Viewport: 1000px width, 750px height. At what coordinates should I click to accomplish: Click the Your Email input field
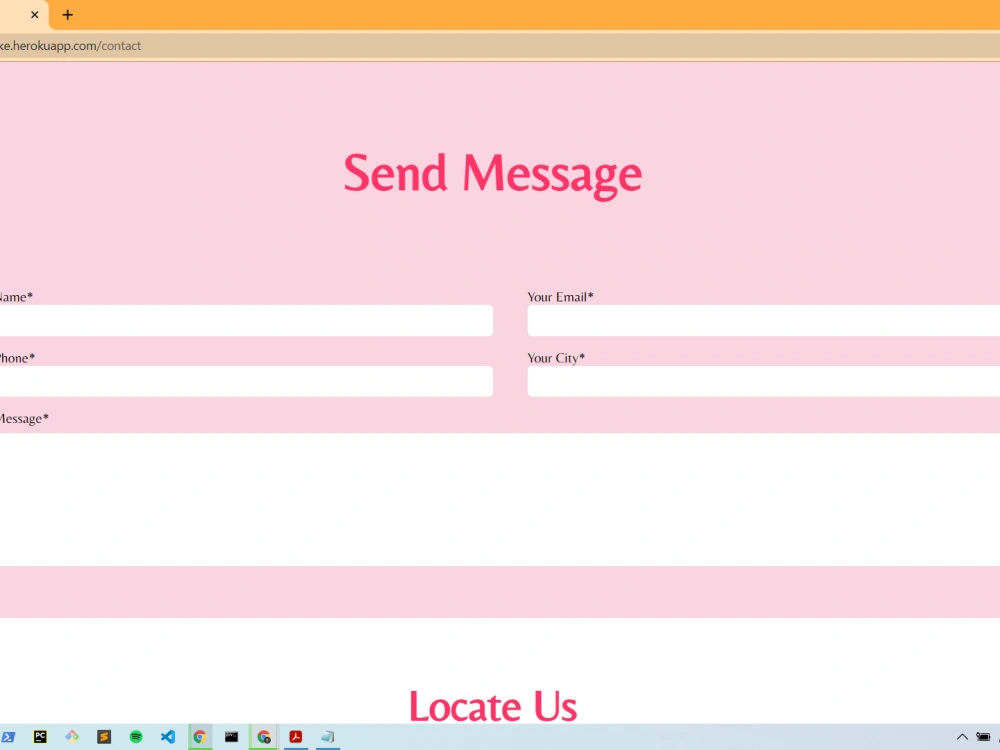click(763, 320)
